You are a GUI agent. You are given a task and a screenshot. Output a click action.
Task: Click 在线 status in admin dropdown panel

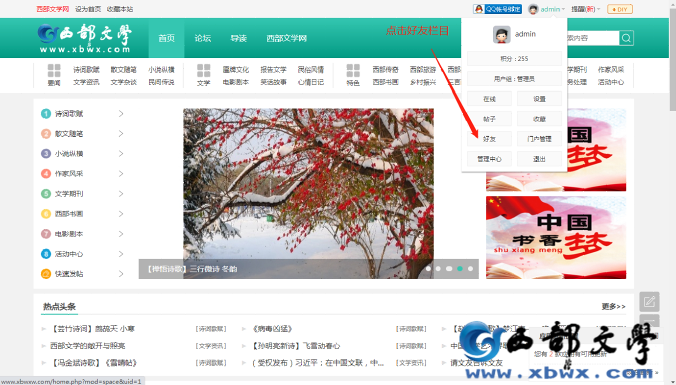[489, 99]
